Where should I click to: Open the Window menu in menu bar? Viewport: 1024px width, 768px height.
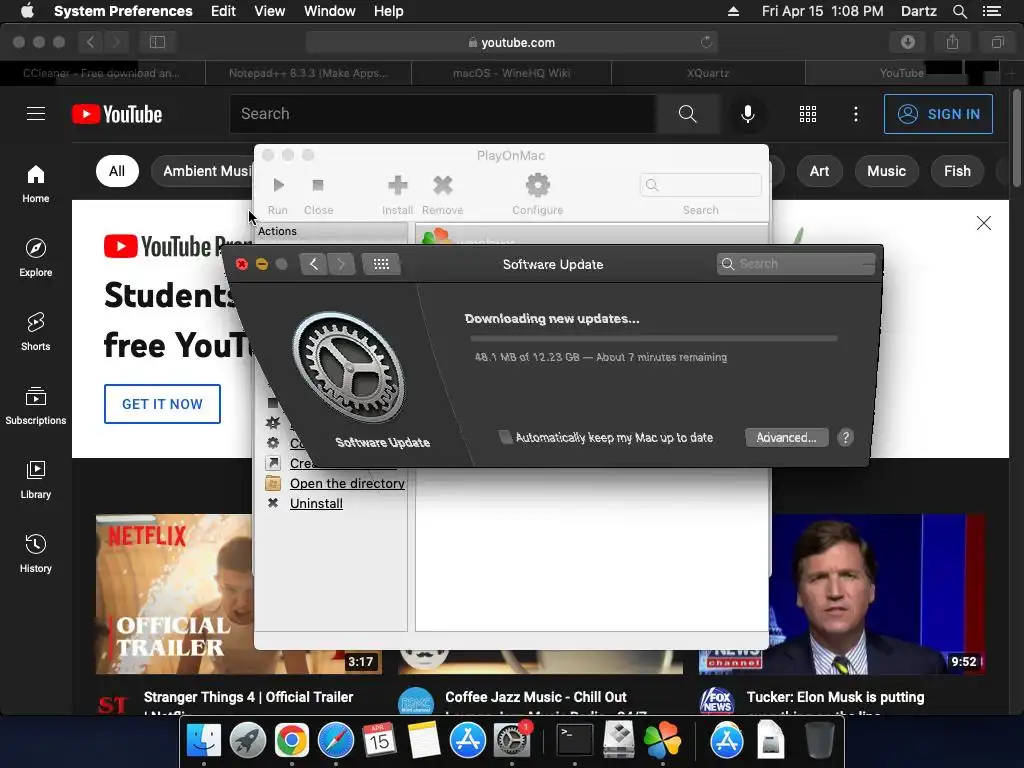[330, 11]
